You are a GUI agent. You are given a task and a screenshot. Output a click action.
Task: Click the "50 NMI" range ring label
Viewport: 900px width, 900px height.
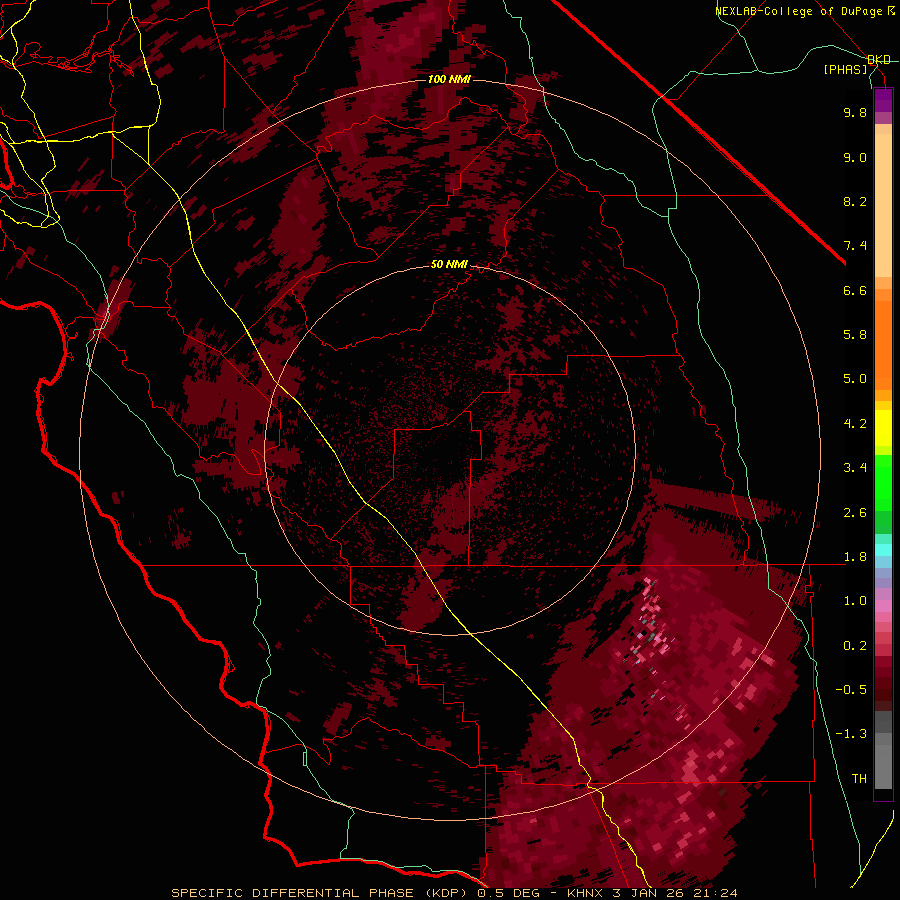tap(449, 265)
